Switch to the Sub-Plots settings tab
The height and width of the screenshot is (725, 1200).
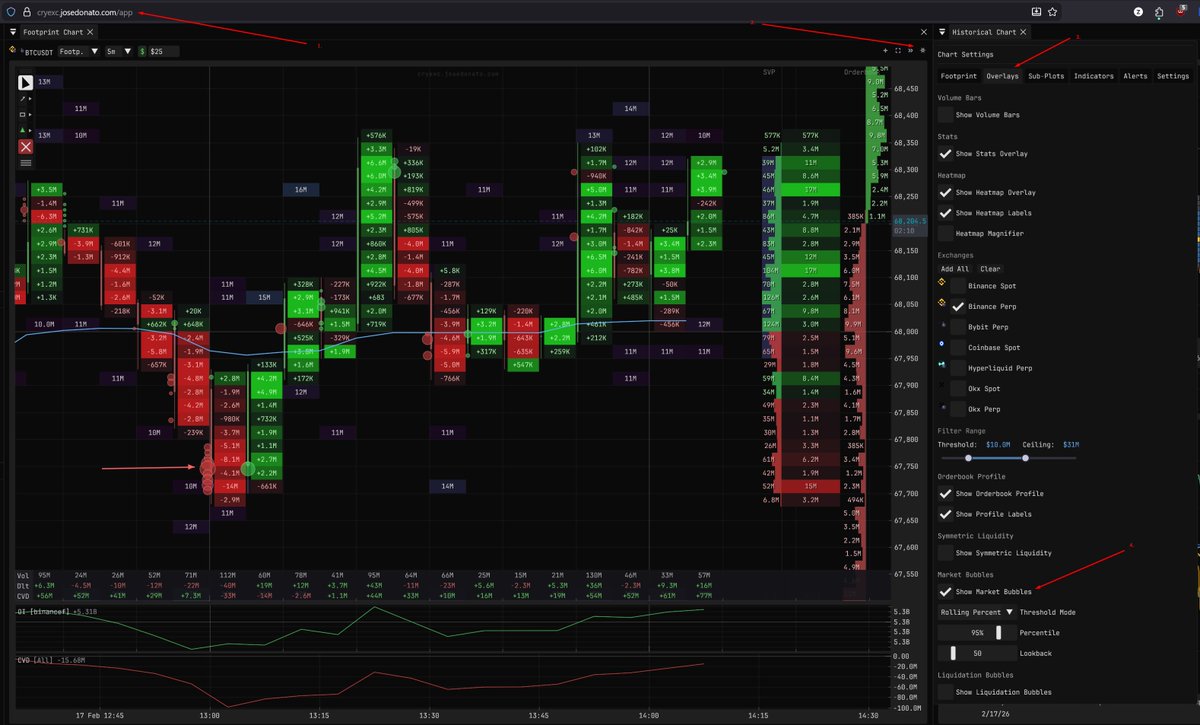pos(1046,76)
